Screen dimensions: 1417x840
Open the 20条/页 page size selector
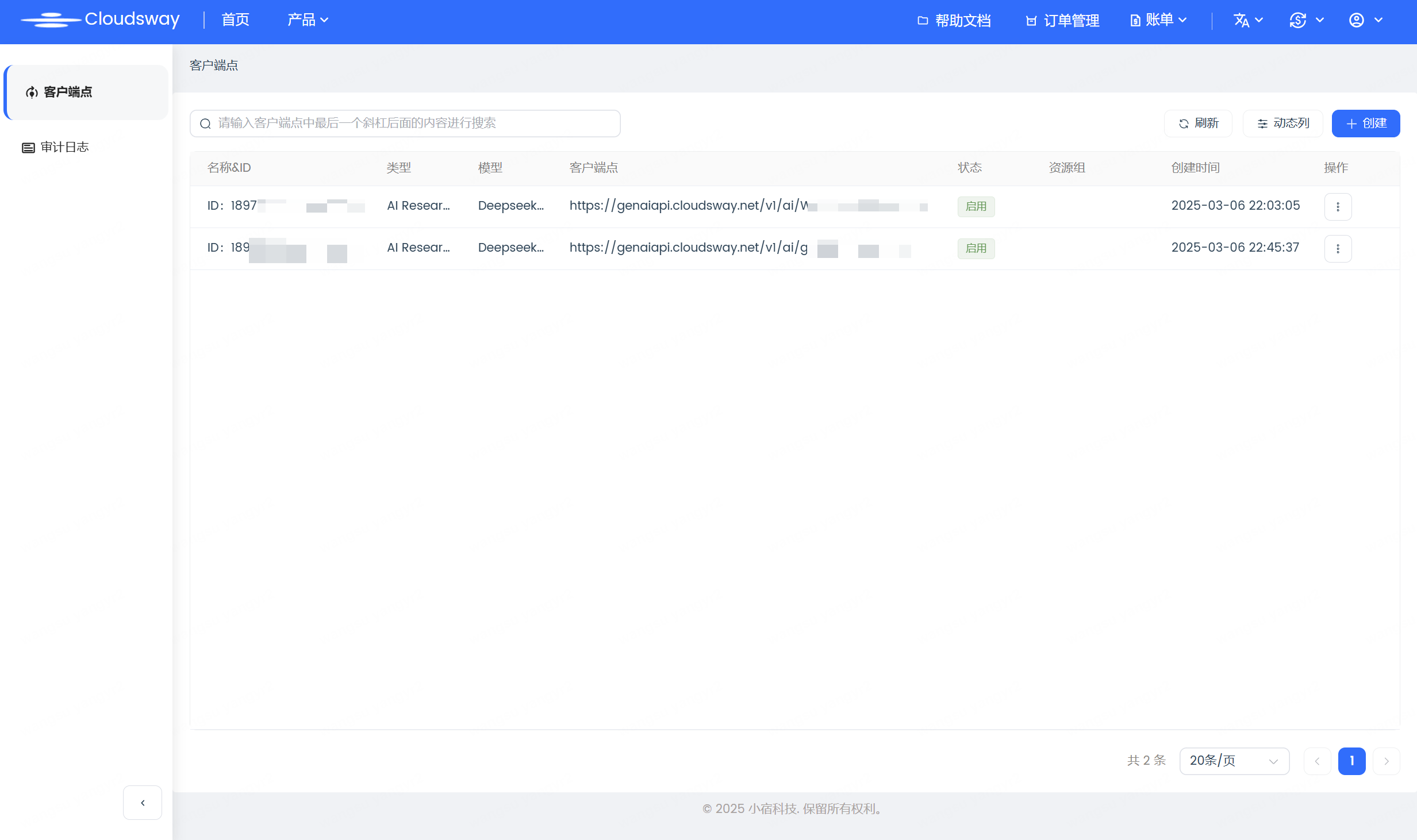(1234, 761)
